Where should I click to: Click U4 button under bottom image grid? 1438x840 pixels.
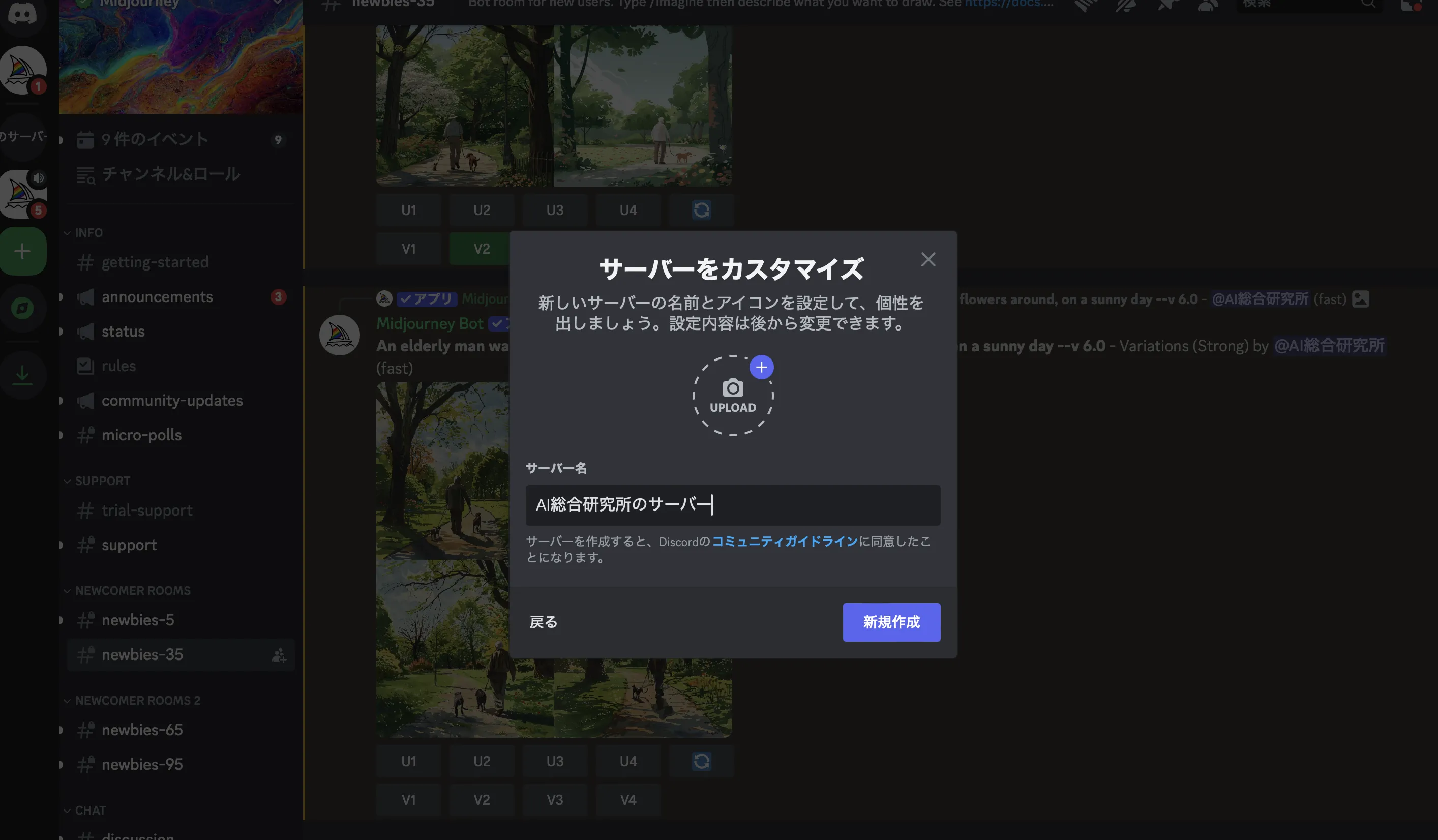coord(627,761)
